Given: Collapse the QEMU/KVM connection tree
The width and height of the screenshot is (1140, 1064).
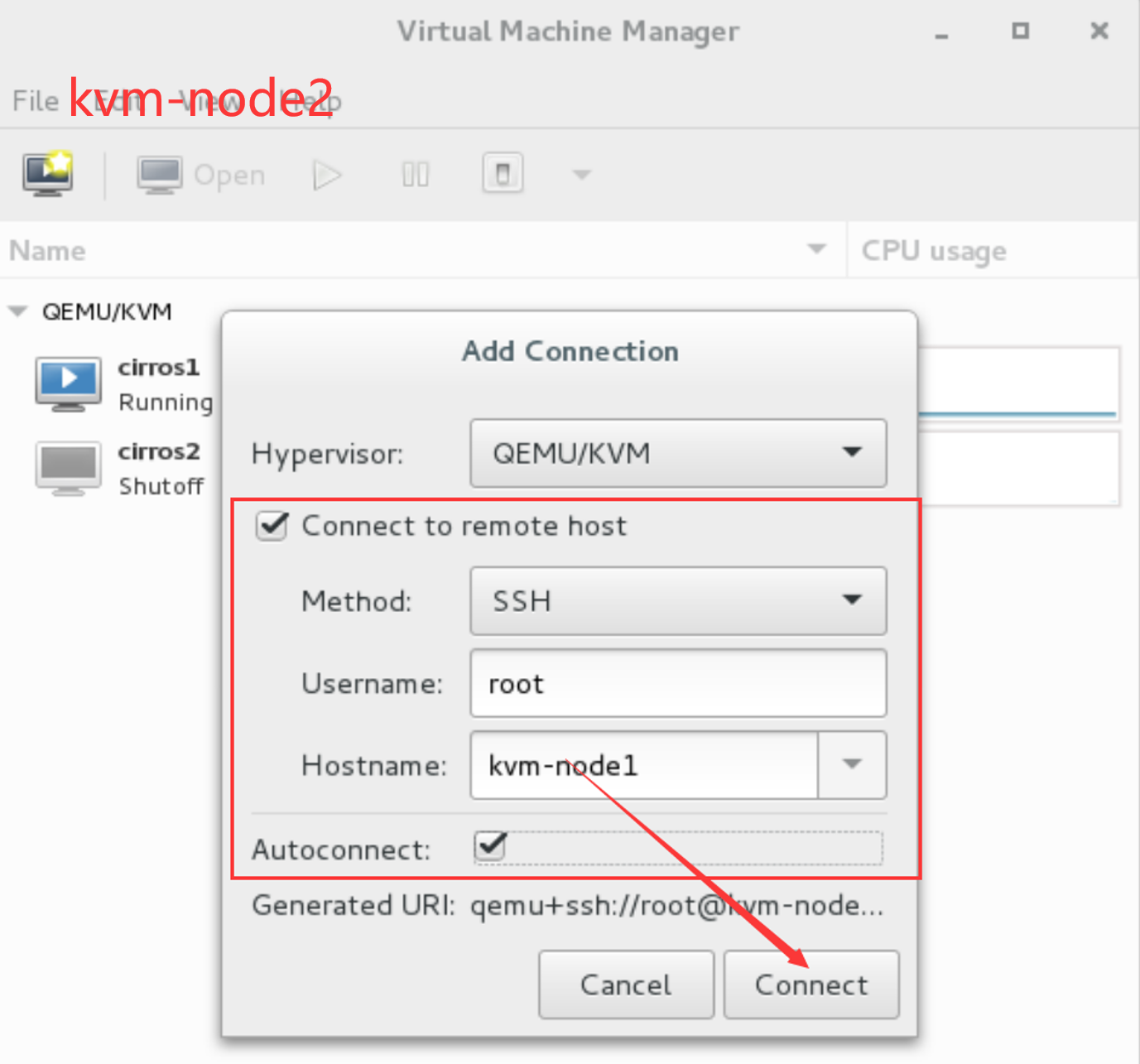Looking at the screenshot, I should coord(17,312).
